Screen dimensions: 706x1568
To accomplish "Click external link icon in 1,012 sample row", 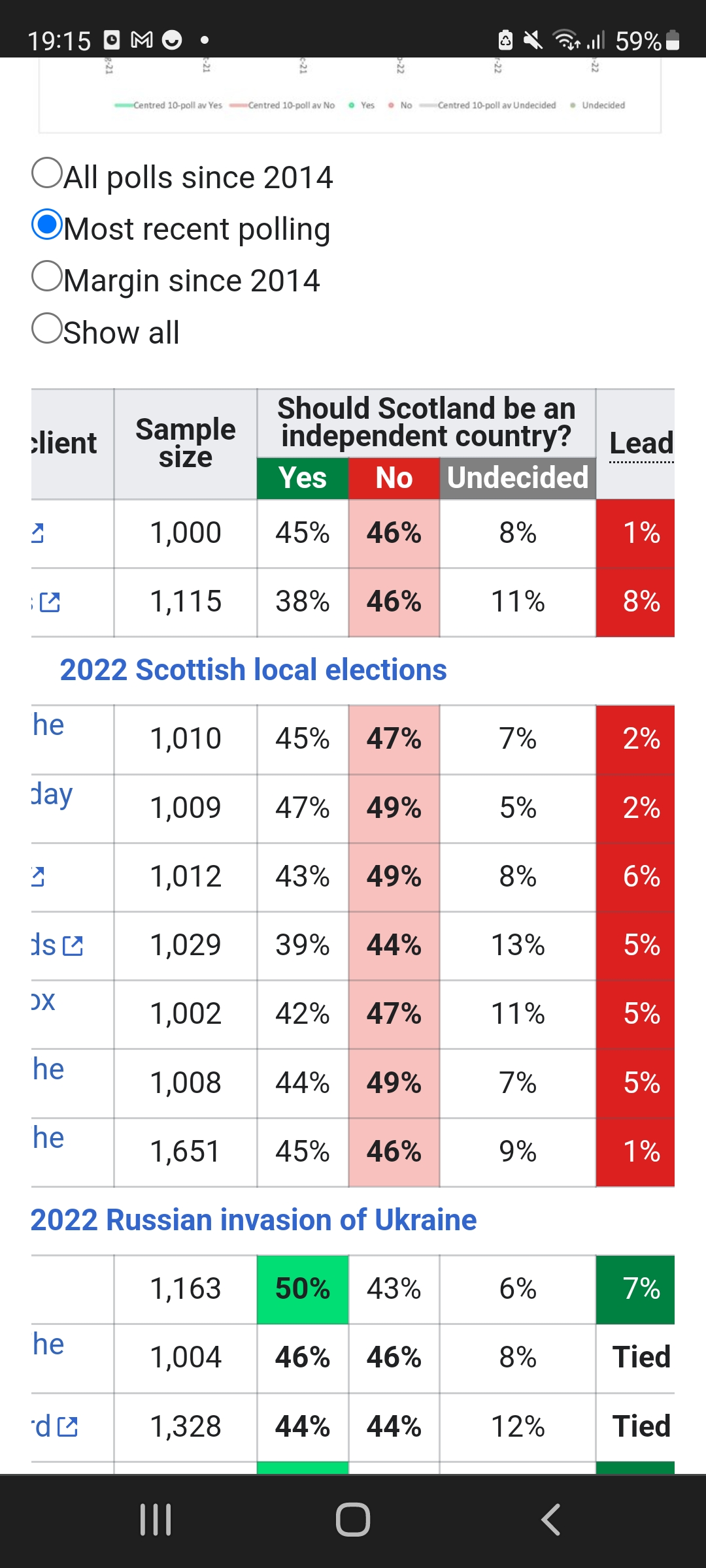I will [38, 877].
